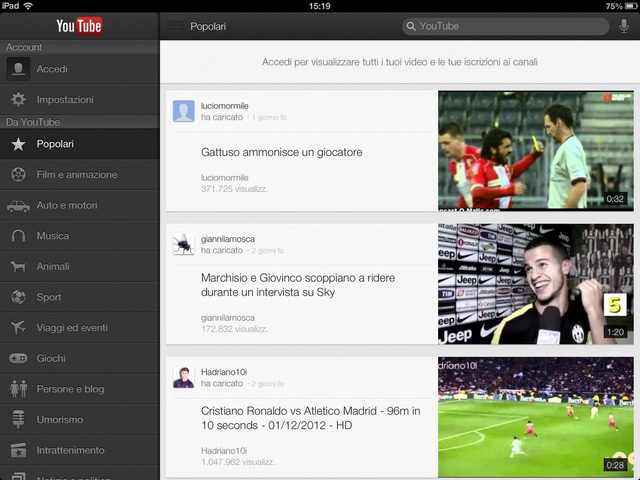Viewport: 640px width, 480px height.
Task: Click the 1.047.962 visualizz. count
Action: [238, 462]
